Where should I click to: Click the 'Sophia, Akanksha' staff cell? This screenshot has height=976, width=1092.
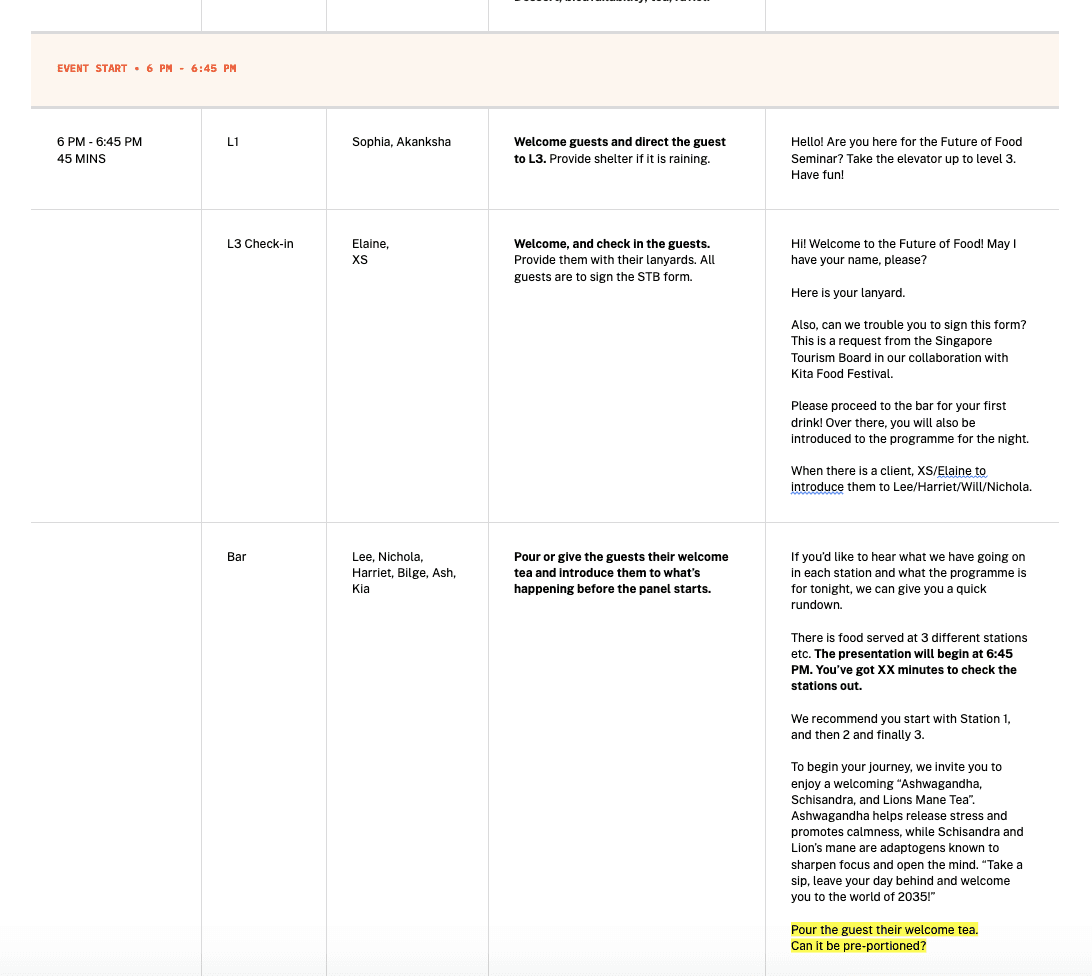point(401,142)
